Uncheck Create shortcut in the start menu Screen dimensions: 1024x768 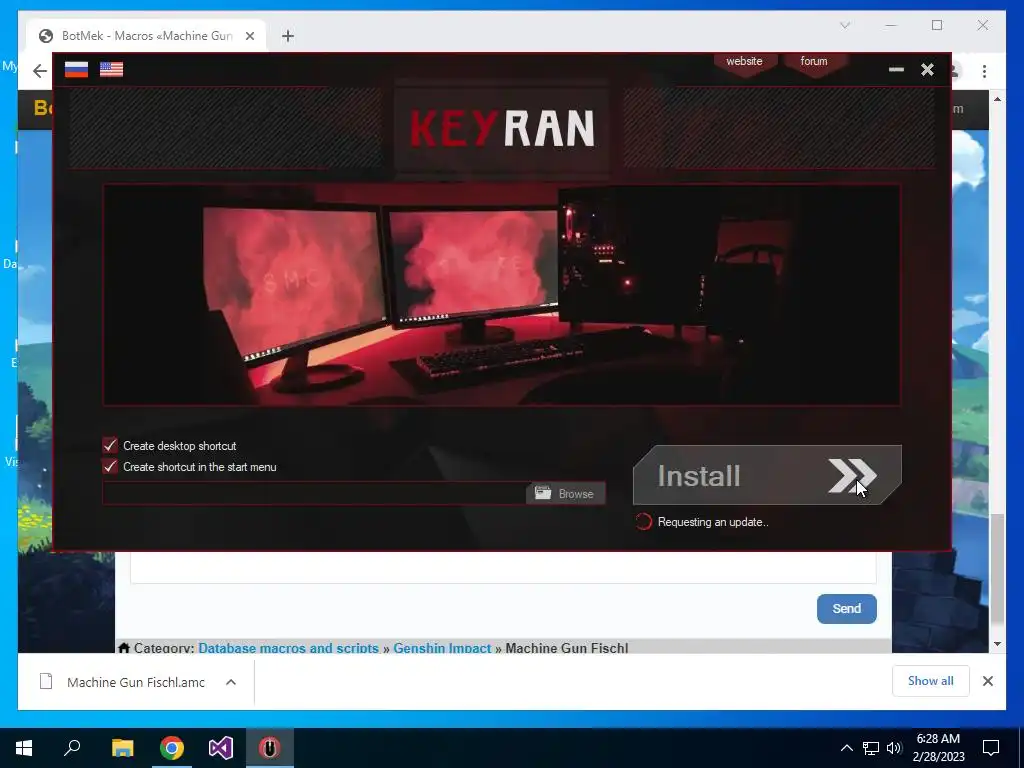click(110, 466)
